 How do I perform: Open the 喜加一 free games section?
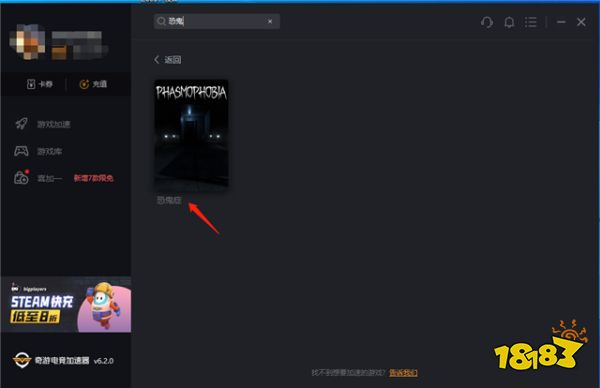tap(38, 178)
